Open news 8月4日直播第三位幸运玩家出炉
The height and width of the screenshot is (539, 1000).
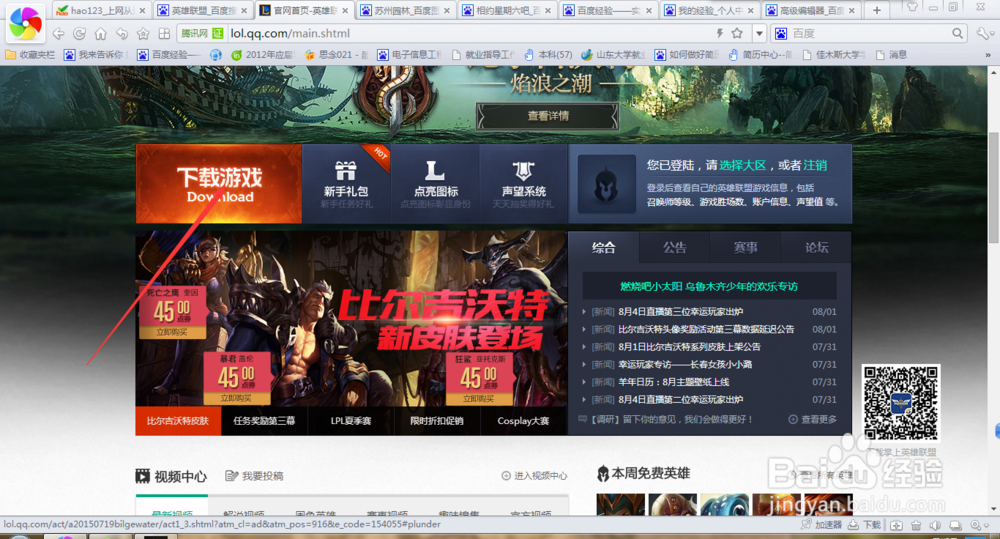tap(680, 312)
